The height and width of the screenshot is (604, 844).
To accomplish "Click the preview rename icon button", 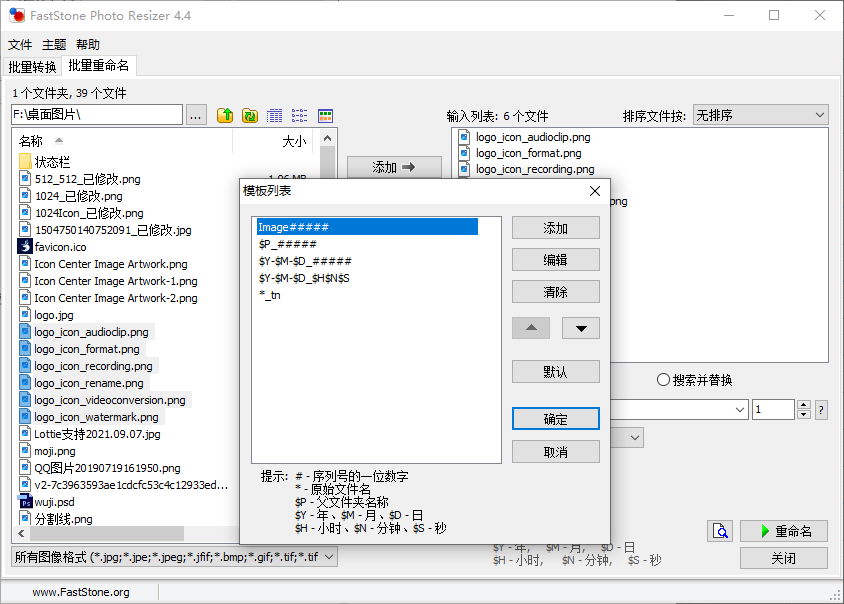I will tap(720, 531).
